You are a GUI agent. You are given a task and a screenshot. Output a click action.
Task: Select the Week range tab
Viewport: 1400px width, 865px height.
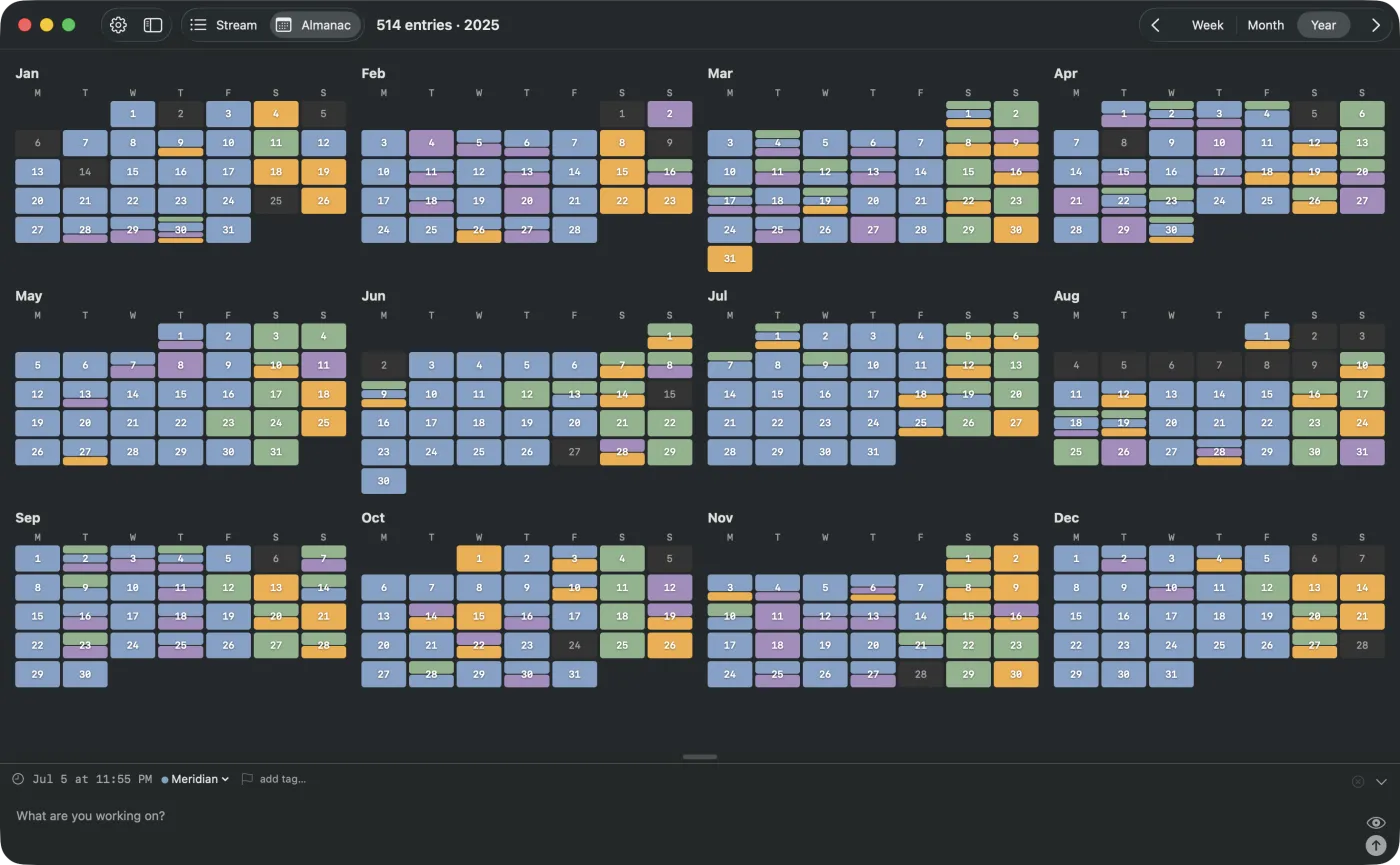(1207, 25)
